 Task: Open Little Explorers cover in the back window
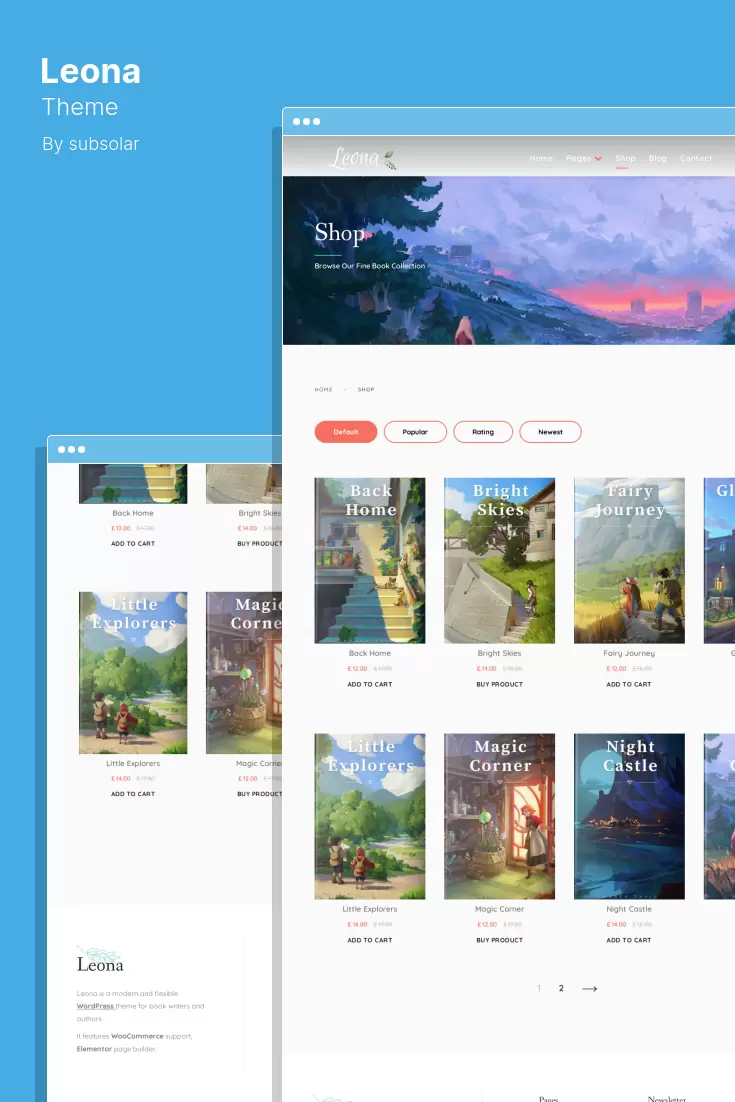tap(133, 673)
